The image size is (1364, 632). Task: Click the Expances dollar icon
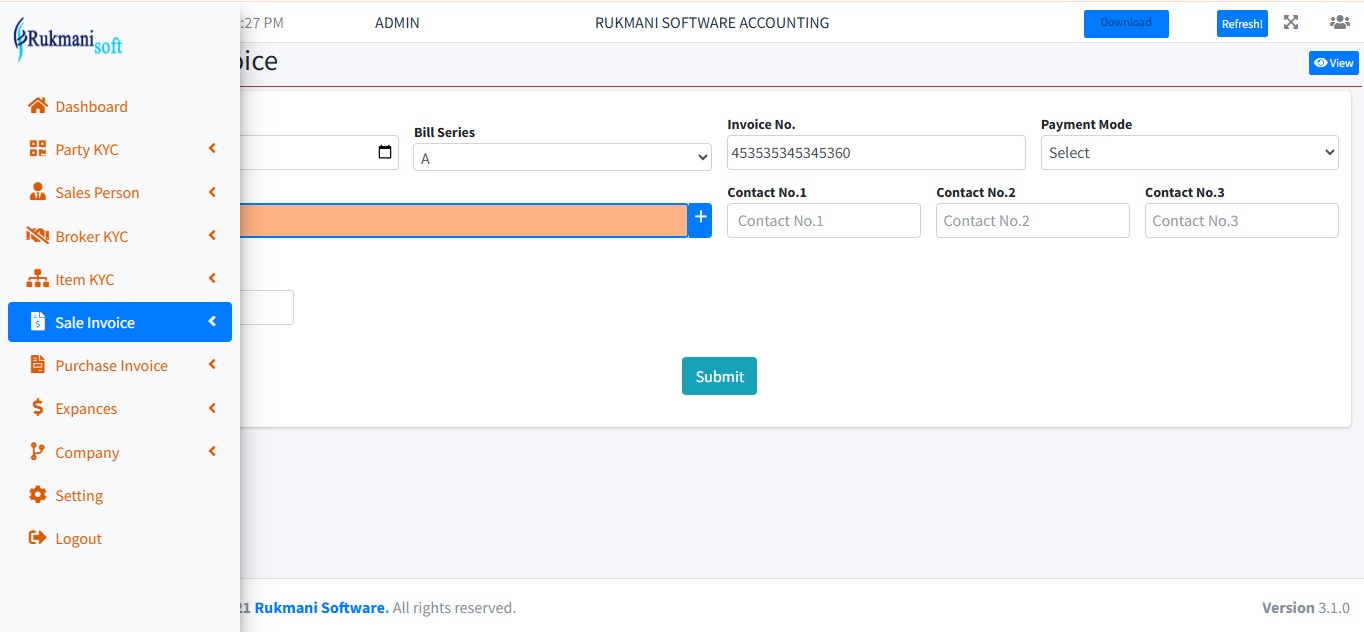(x=38, y=408)
